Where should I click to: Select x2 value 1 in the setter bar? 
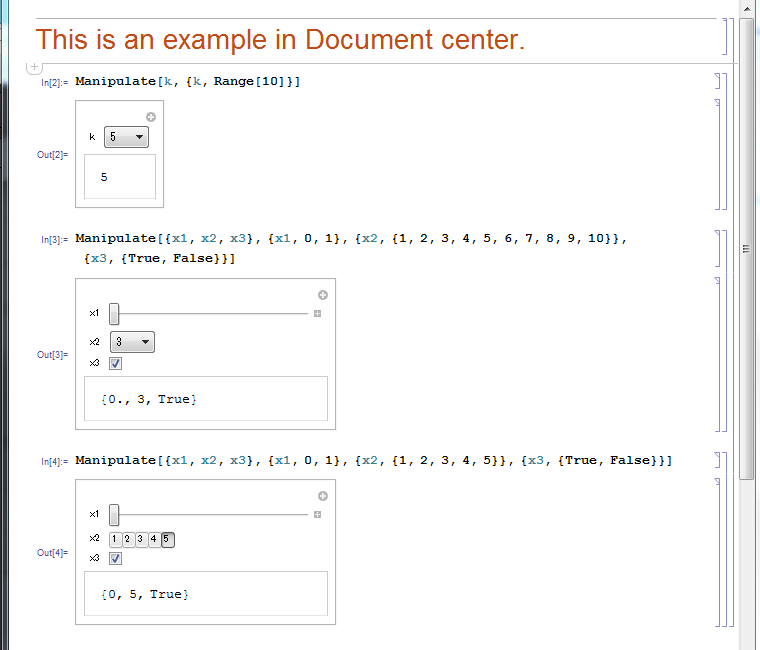click(x=114, y=539)
